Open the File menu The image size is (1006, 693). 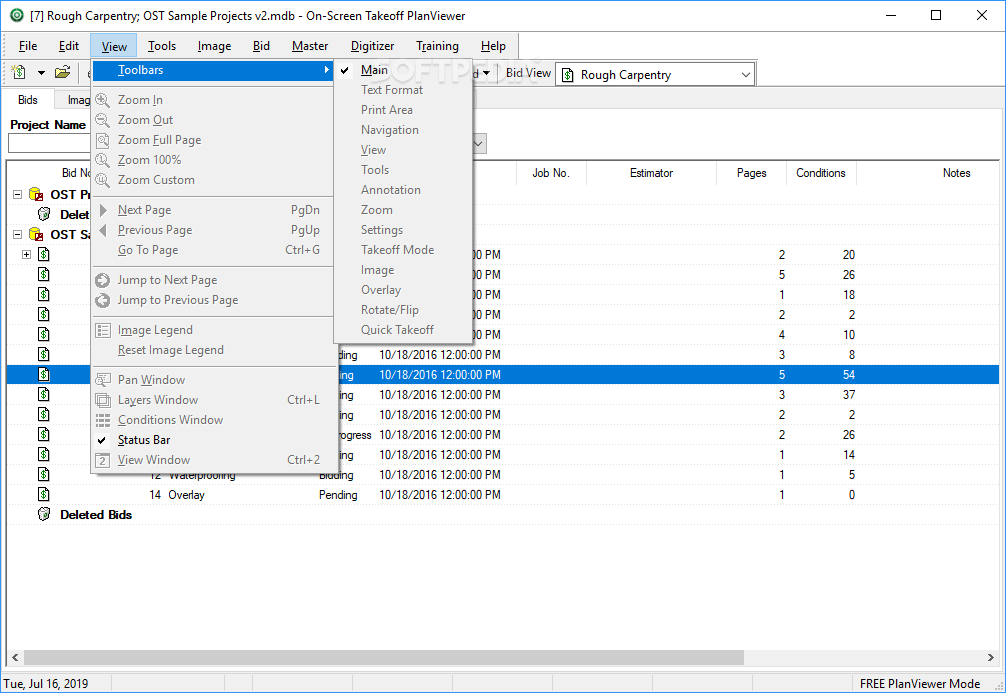pyautogui.click(x=28, y=46)
